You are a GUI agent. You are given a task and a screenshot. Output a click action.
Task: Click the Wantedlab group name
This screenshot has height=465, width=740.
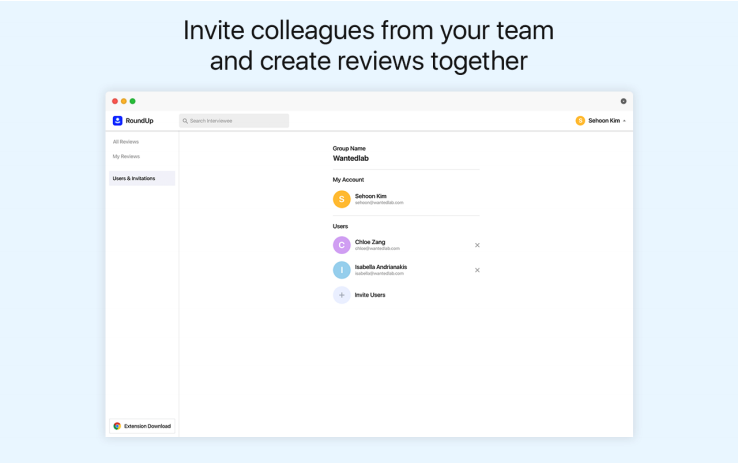[351, 159]
